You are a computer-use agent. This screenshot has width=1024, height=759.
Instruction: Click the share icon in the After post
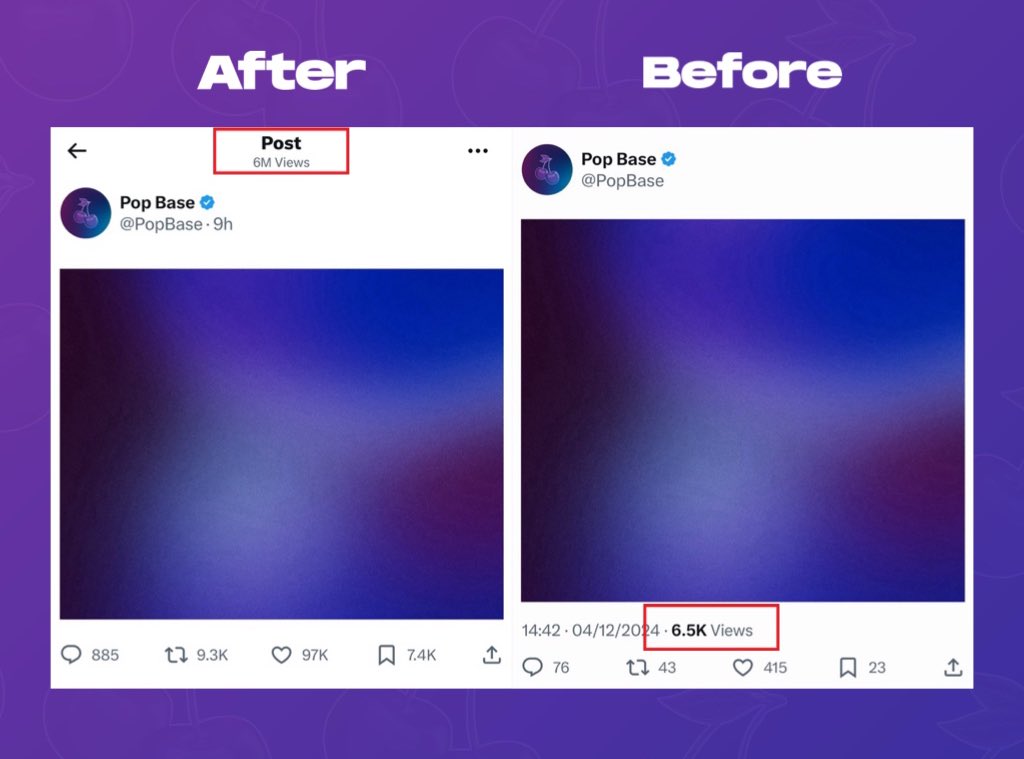(492, 654)
